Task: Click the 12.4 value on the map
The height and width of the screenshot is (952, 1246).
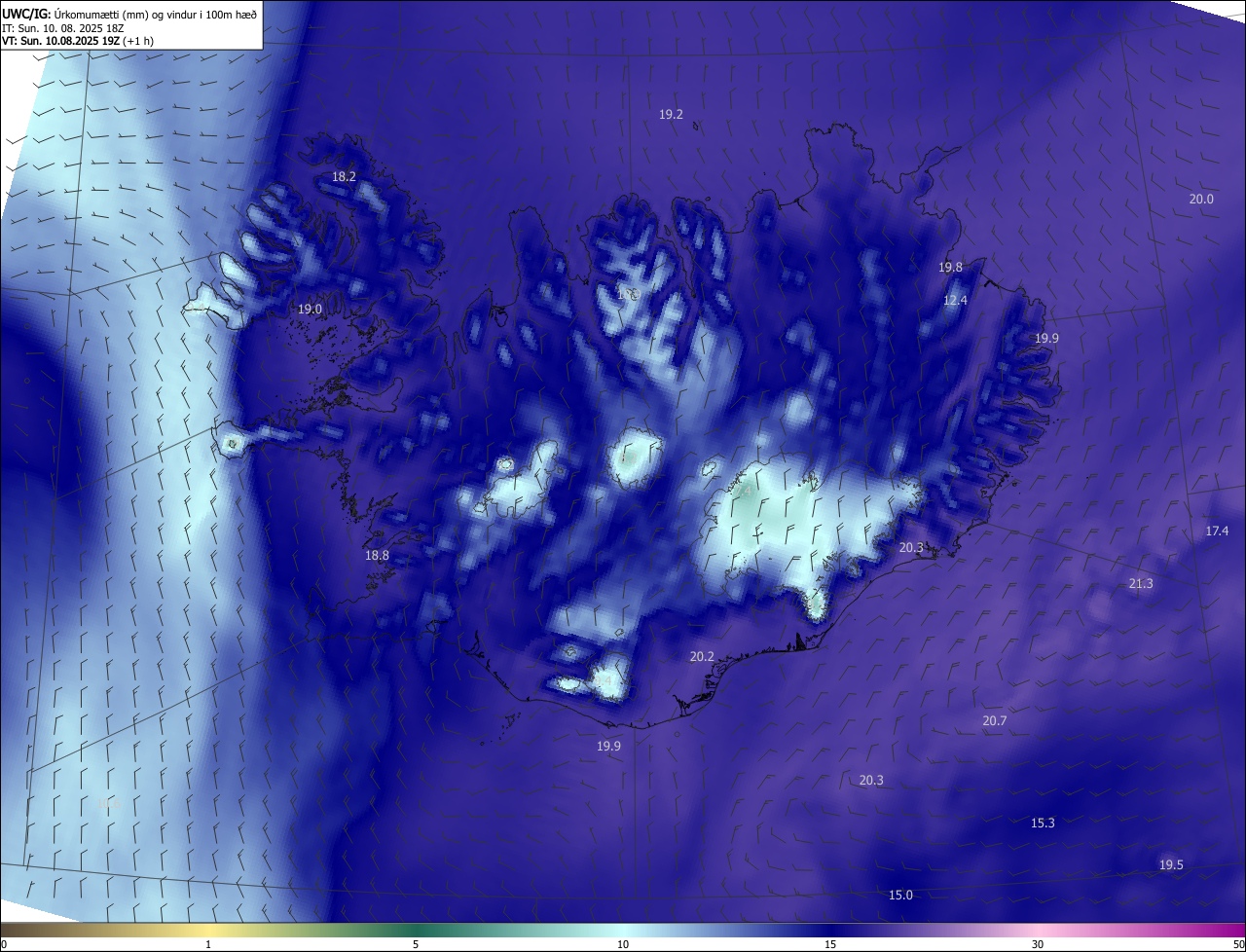Action: (x=955, y=301)
